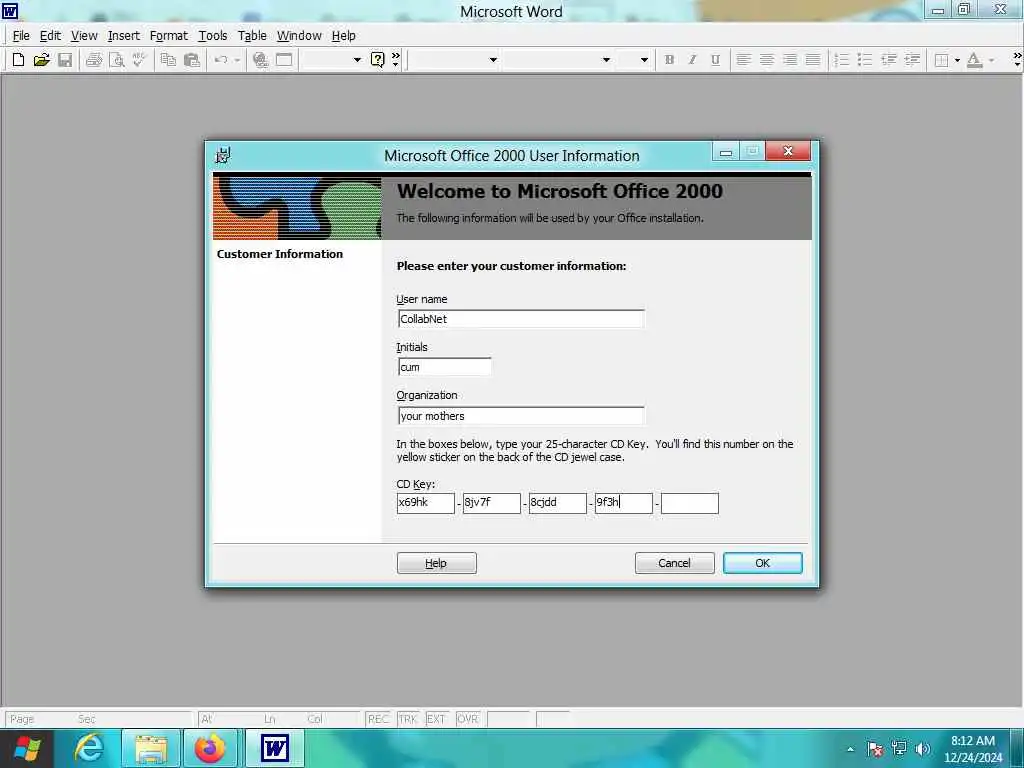
Task: Open the Tools menu
Action: [x=213, y=36]
